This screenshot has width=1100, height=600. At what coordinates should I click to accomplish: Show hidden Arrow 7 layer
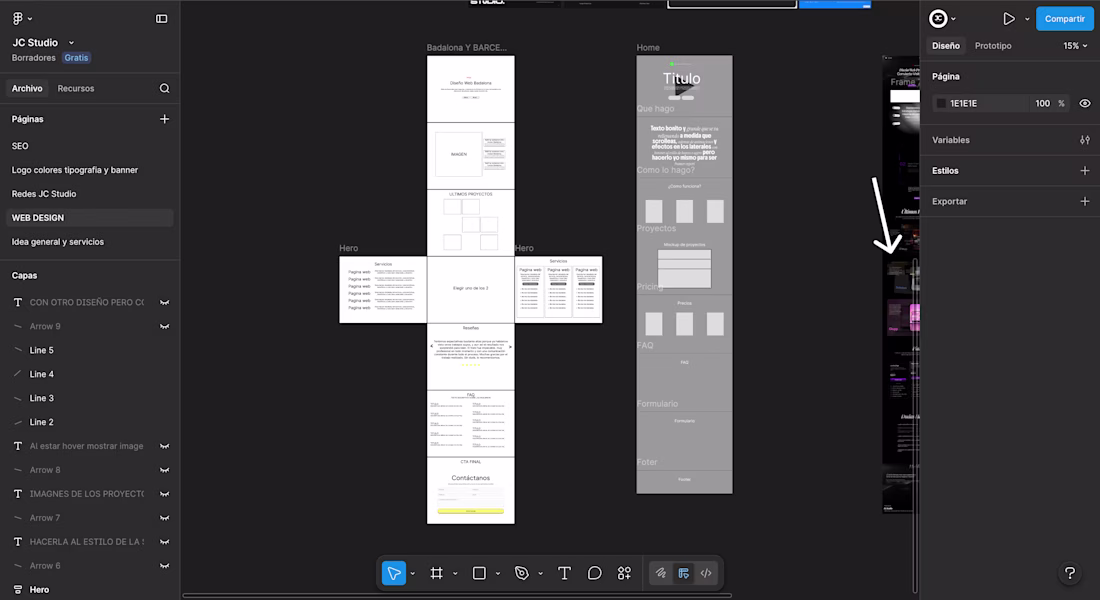coord(164,518)
